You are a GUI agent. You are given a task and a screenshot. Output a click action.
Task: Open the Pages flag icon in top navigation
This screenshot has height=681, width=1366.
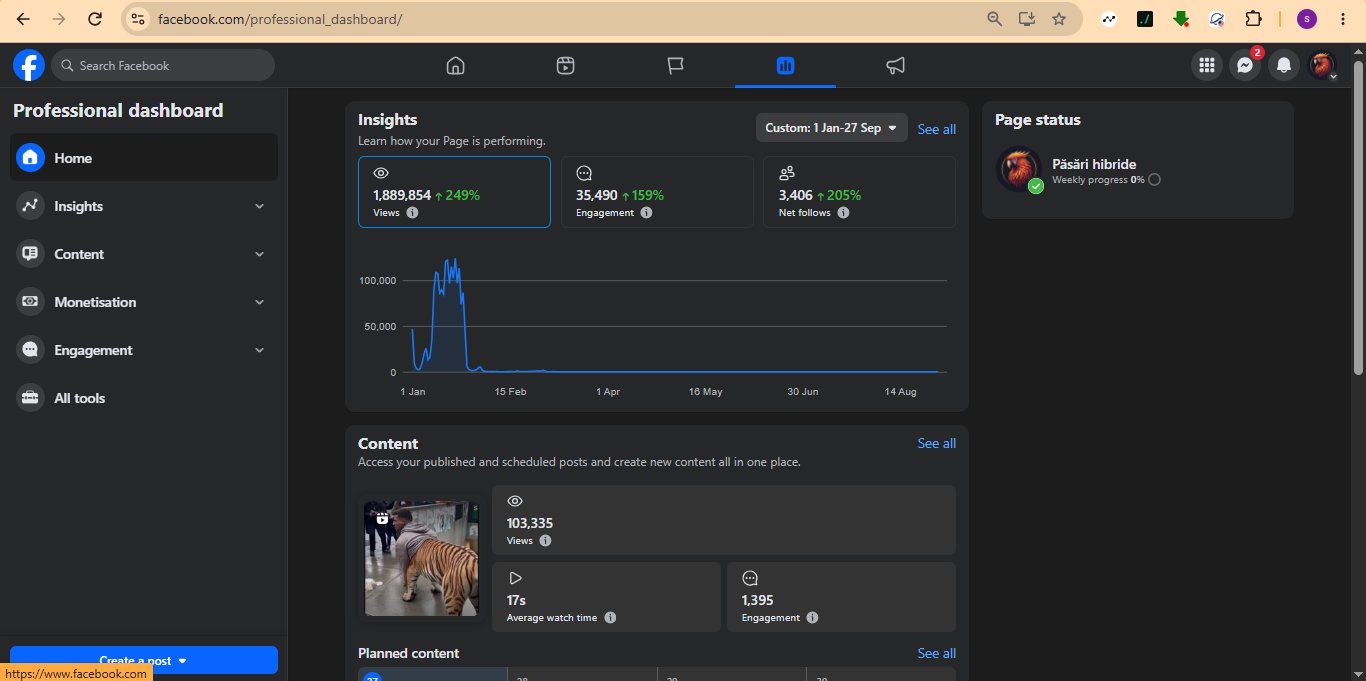[675, 66]
